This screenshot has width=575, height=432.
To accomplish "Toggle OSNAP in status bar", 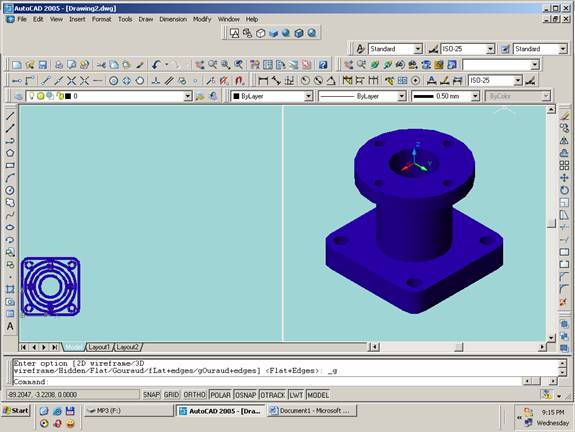I will tap(245, 395).
